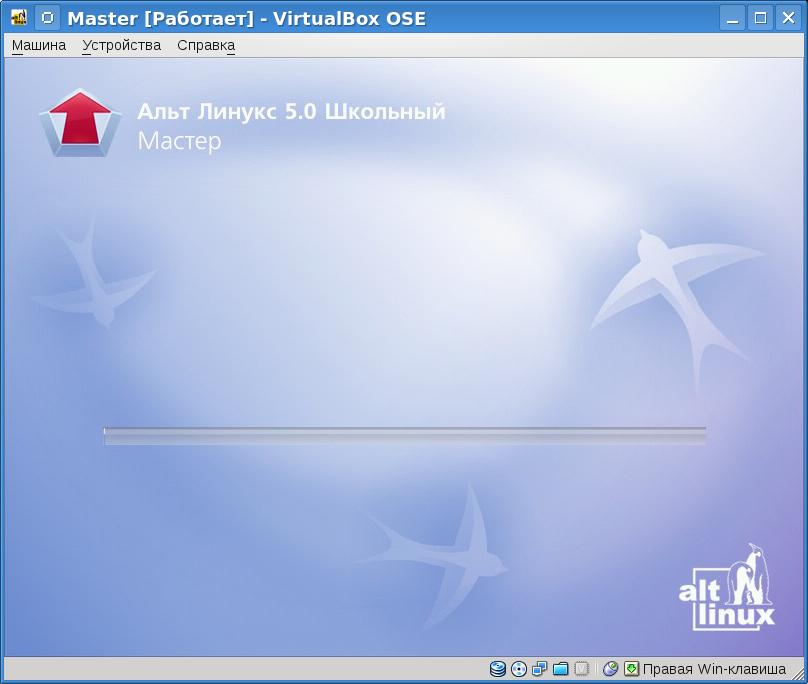Open the Устройства menu
Image resolution: width=808 pixels, height=684 pixels.
click(x=121, y=45)
